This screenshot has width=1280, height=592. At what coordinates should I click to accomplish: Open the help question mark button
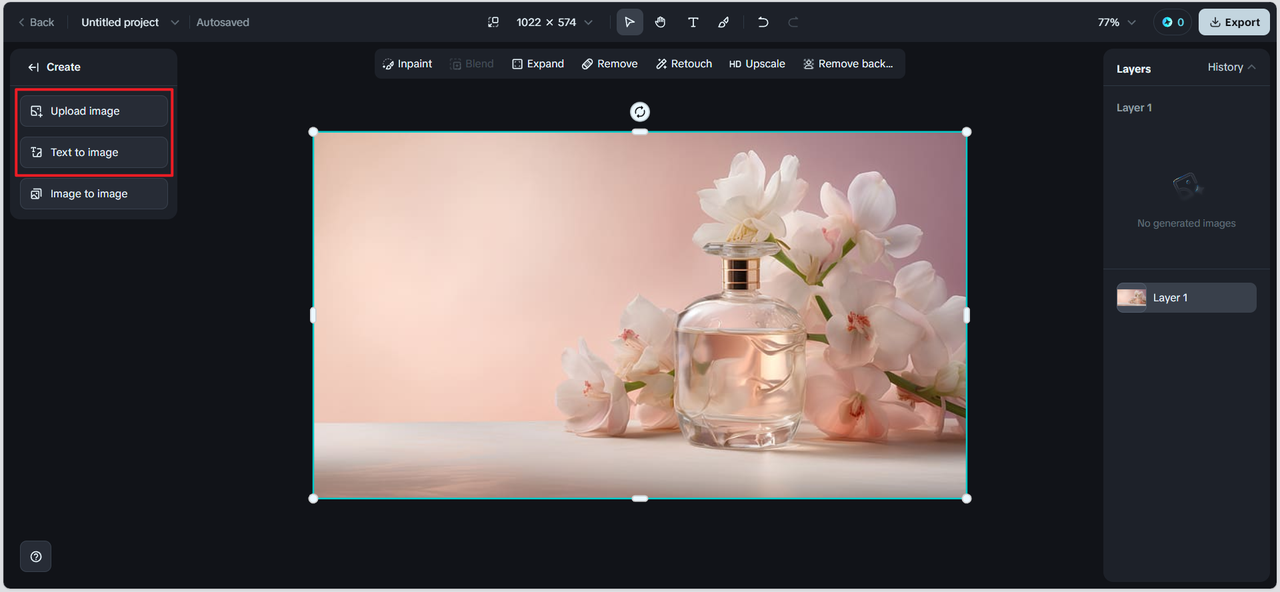click(36, 557)
